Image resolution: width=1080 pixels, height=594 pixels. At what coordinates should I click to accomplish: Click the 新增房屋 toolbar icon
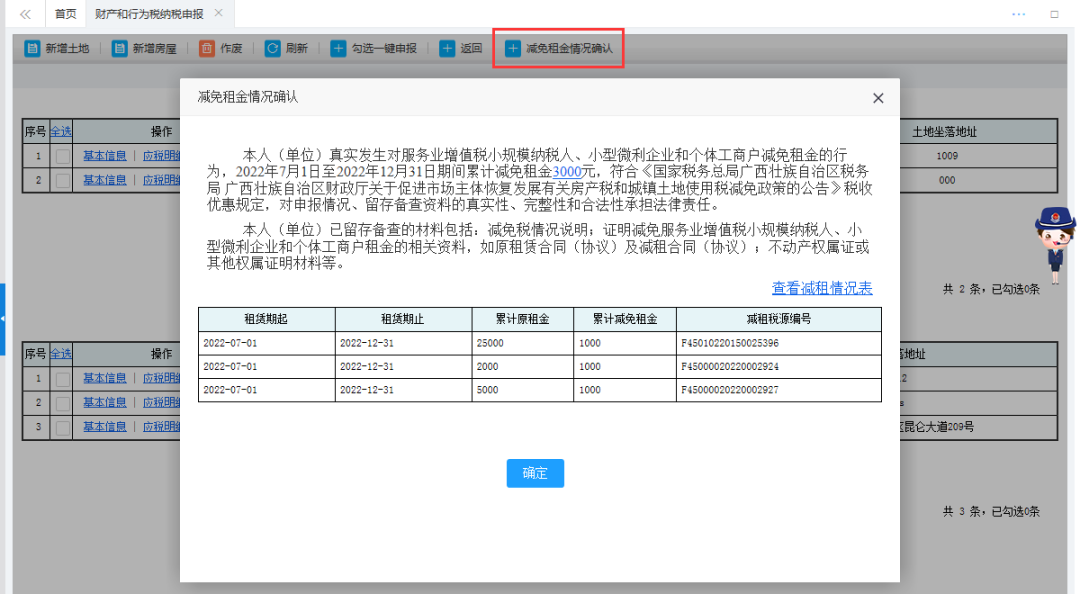coord(120,48)
